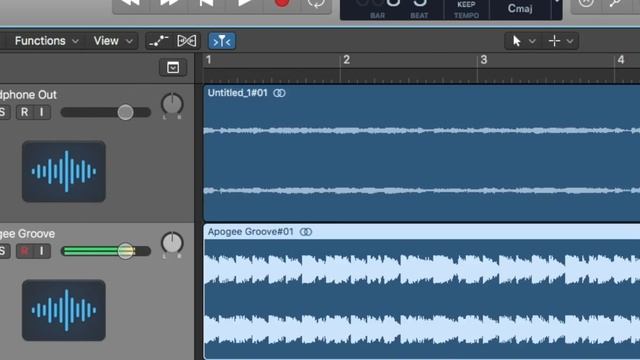Click bar 4 in the ruler
640x360 pixels.
[621, 60]
